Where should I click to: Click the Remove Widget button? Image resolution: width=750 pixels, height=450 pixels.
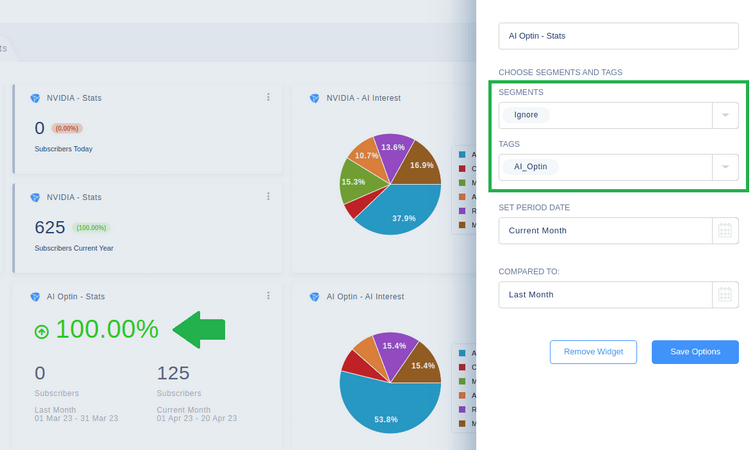tap(593, 352)
